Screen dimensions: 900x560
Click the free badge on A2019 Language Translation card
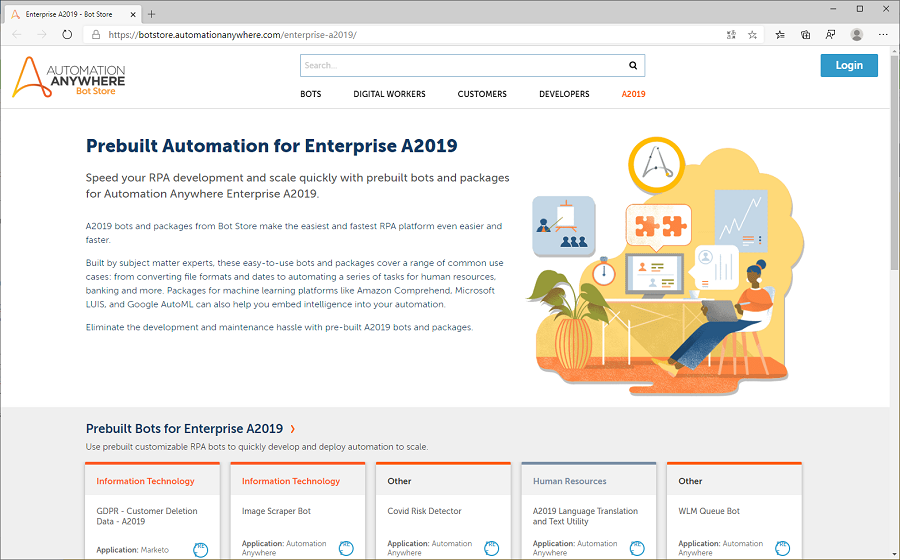pyautogui.click(x=637, y=548)
